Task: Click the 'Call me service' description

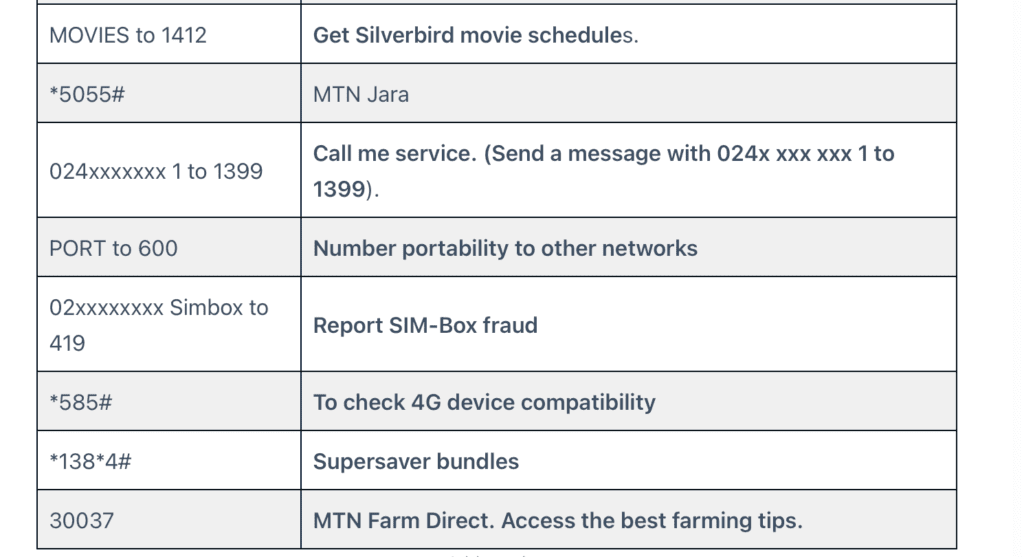Action: click(x=603, y=170)
